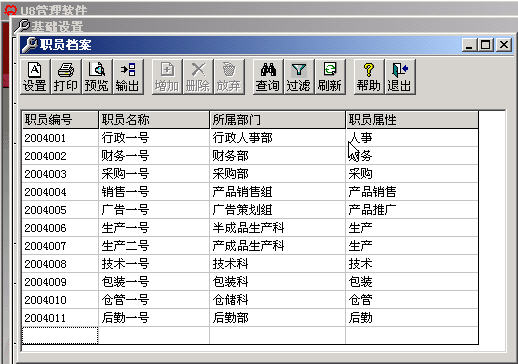Viewport: 518px width, 364px height.
Task: Click the attribute cell 后勤
Action: pyautogui.click(x=412, y=318)
